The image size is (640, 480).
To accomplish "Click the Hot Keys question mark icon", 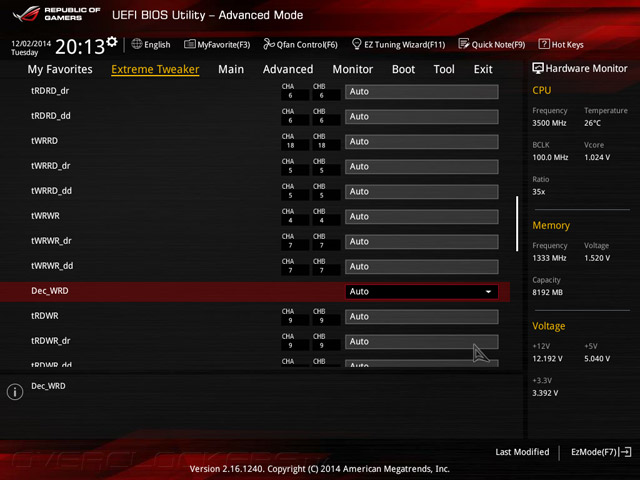I will tap(544, 44).
